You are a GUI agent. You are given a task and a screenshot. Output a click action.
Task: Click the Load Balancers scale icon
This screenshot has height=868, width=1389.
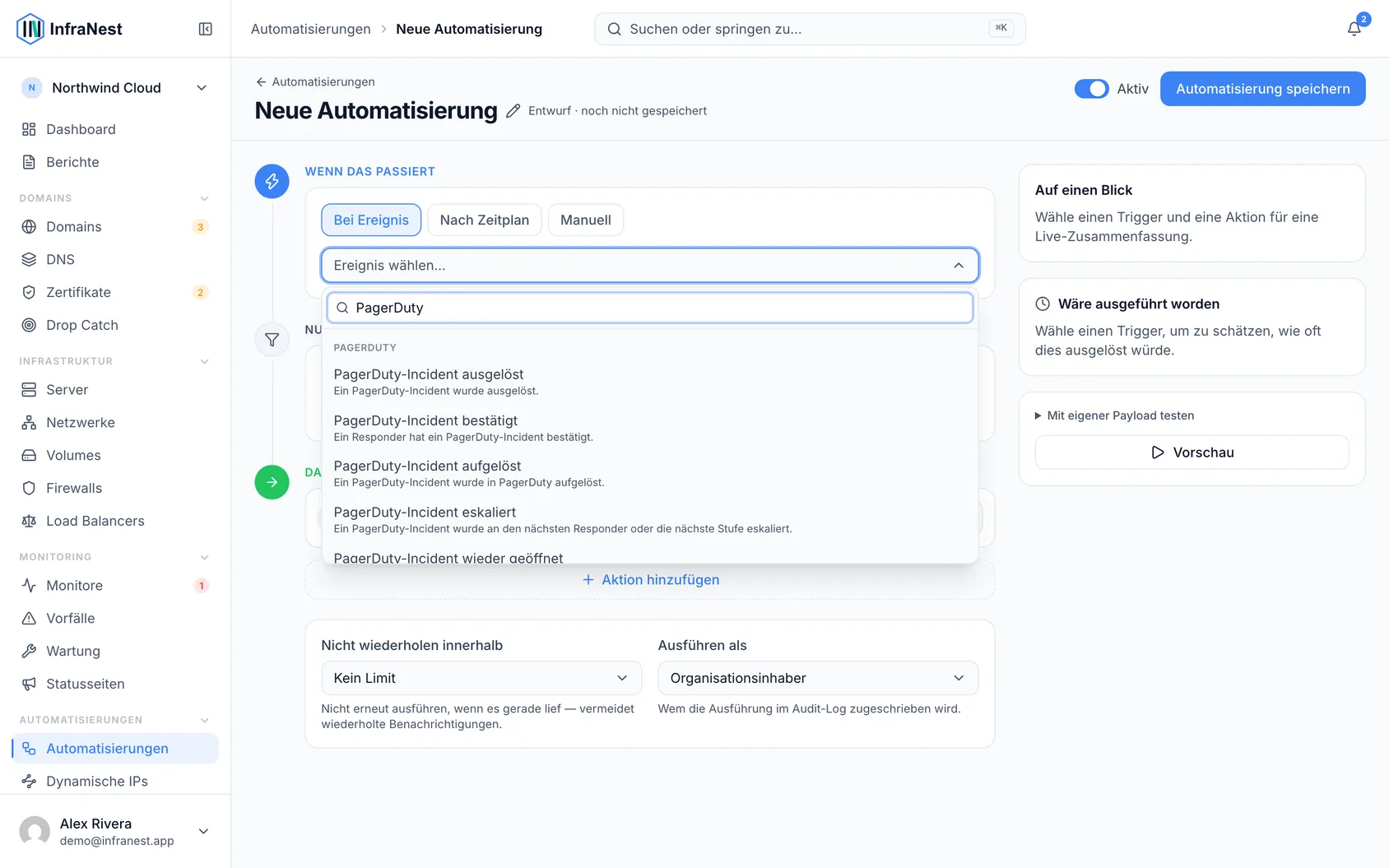[x=29, y=521]
